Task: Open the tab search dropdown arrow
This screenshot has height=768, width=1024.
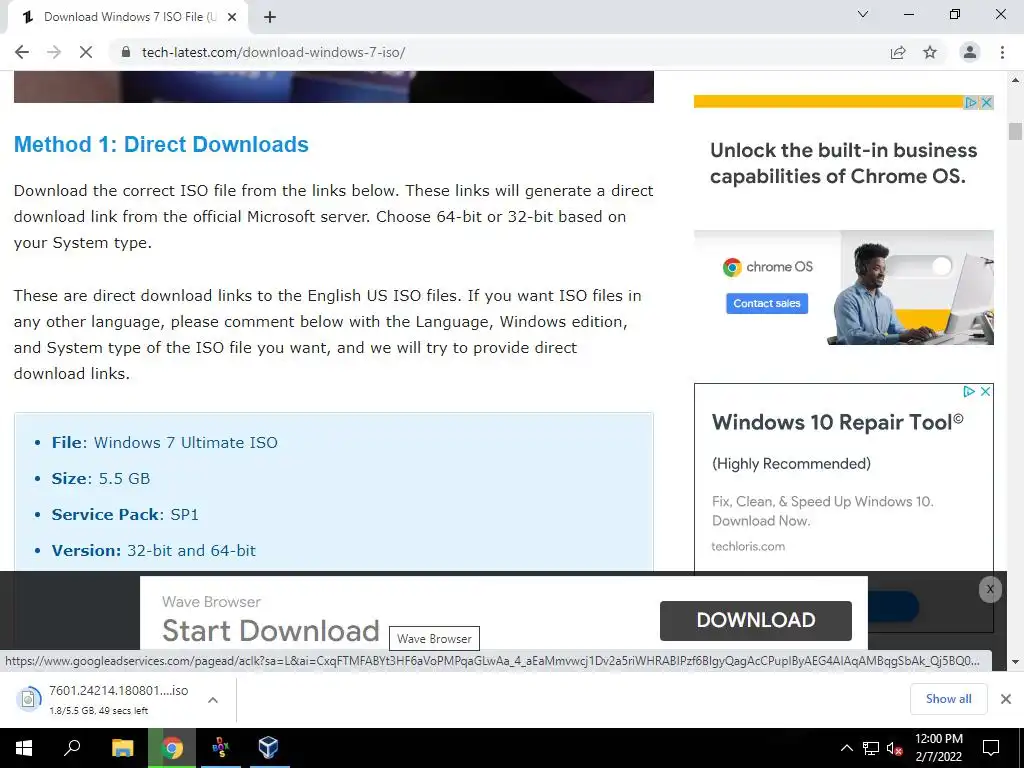Action: [863, 14]
